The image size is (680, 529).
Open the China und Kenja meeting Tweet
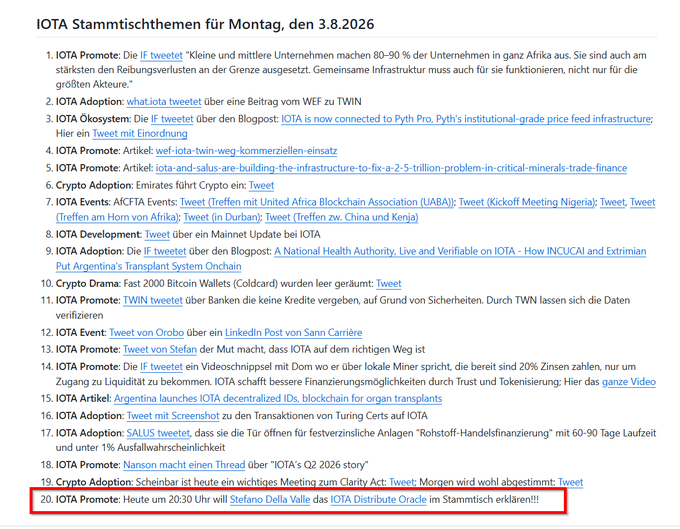click(342, 217)
